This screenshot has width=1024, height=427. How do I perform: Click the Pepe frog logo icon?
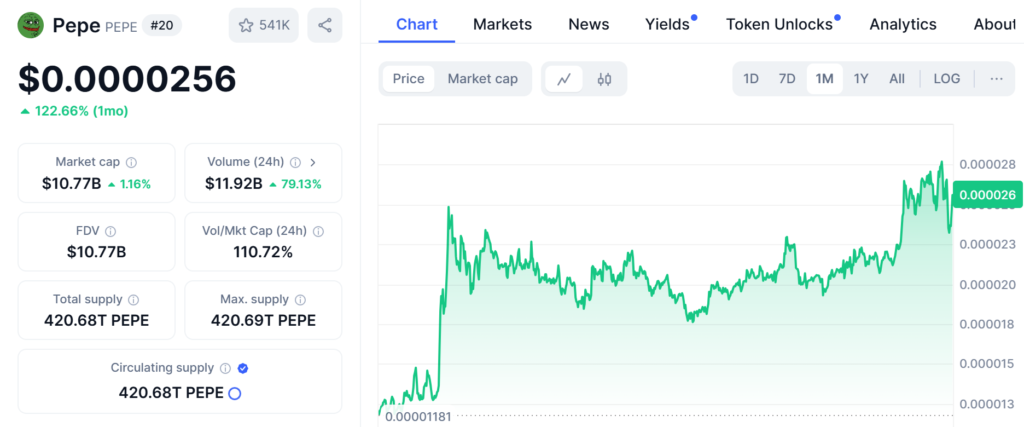31,25
